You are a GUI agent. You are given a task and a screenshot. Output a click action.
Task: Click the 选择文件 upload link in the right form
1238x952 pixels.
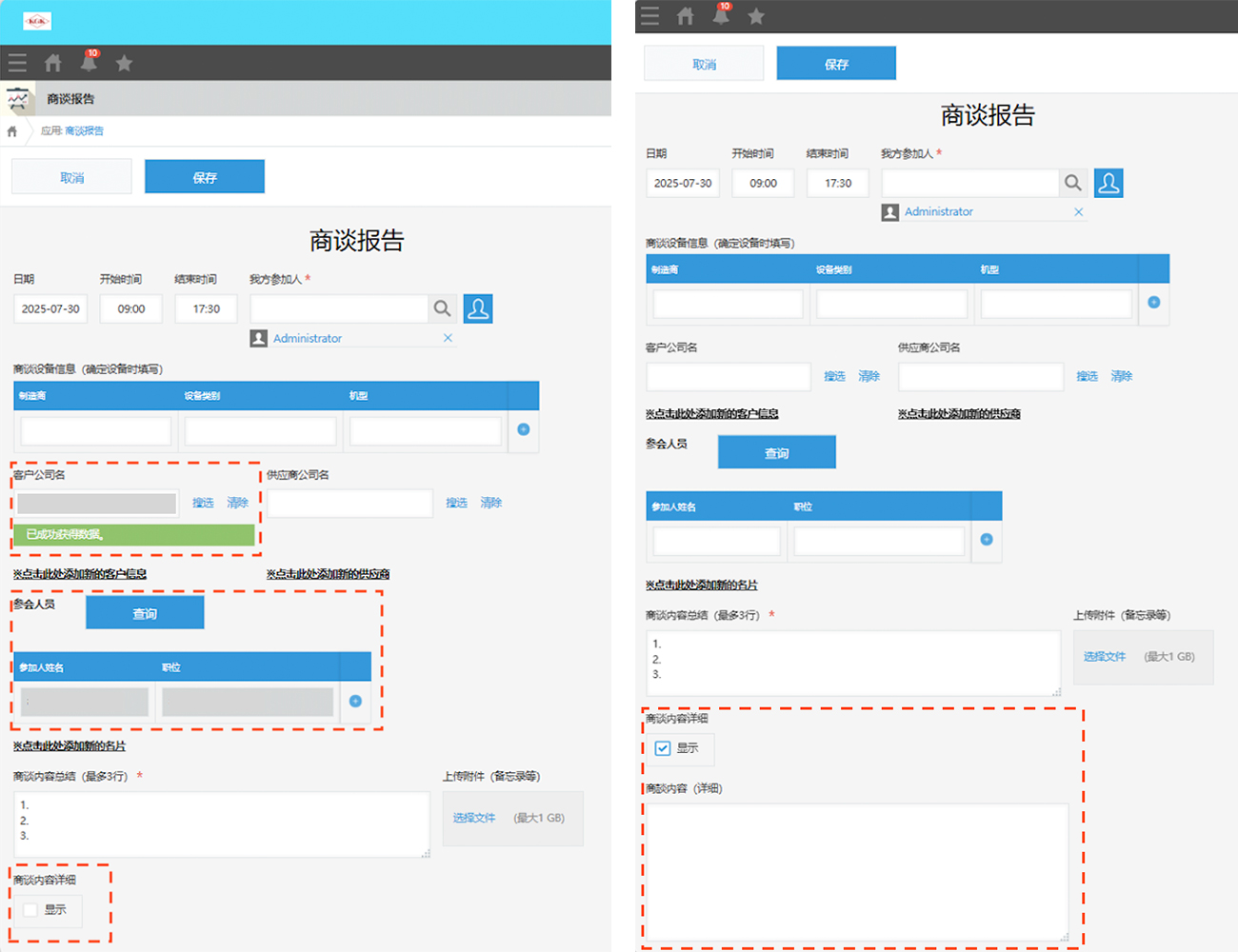click(1105, 657)
